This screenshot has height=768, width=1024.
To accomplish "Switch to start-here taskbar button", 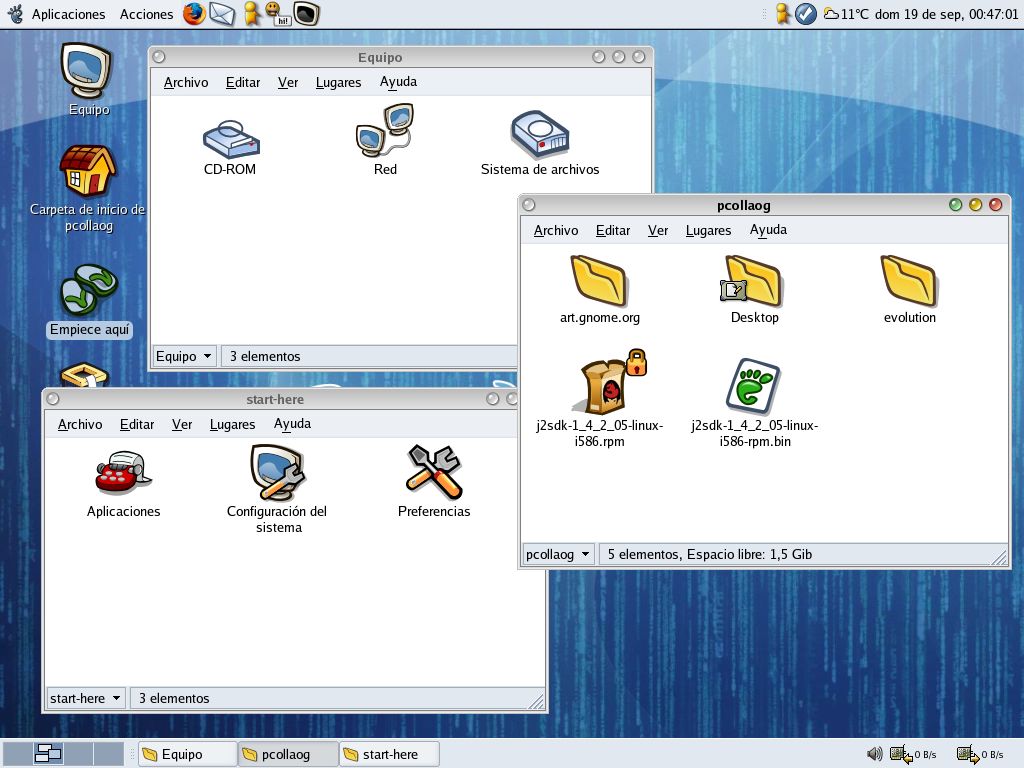I will point(389,754).
